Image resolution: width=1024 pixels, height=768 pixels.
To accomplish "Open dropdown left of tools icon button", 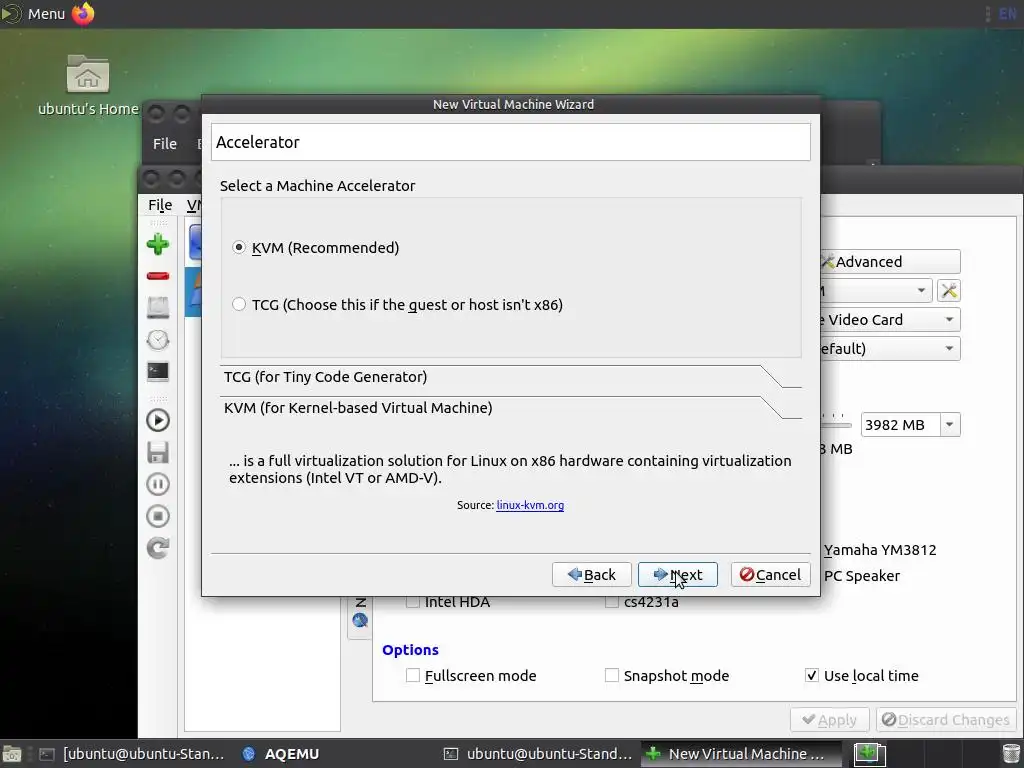I will tap(876, 291).
